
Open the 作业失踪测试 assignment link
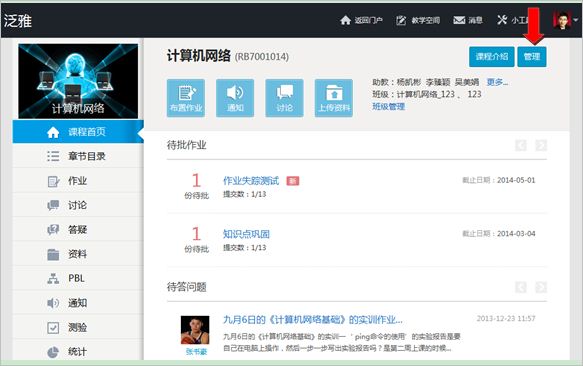click(251, 181)
